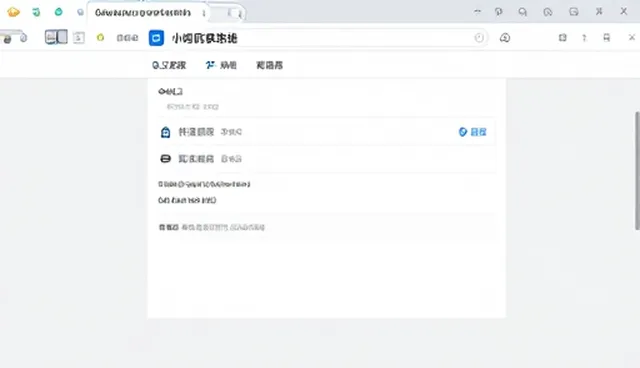Viewport: 640px width, 368px height.
Task: Click the speech-bubble icon with the tail in the title bar
Action: [499, 12]
